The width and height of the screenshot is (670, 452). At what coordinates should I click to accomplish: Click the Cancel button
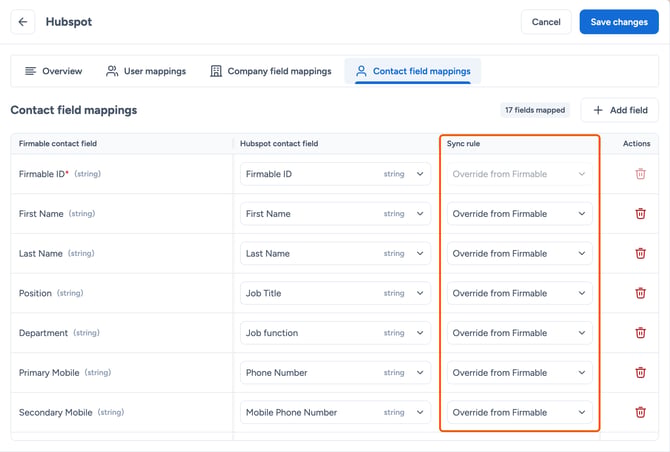(x=546, y=22)
